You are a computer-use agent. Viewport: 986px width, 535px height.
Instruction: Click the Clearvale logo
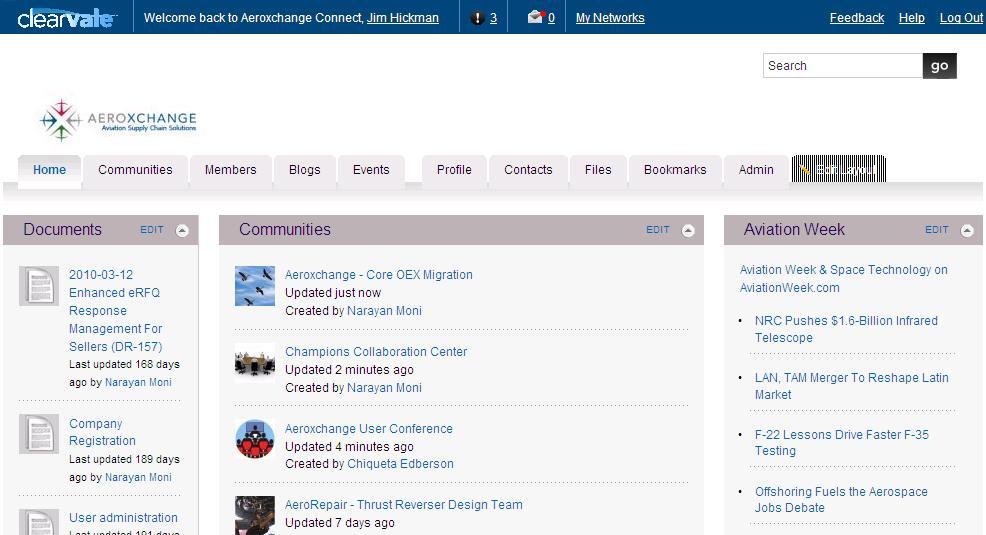point(66,18)
